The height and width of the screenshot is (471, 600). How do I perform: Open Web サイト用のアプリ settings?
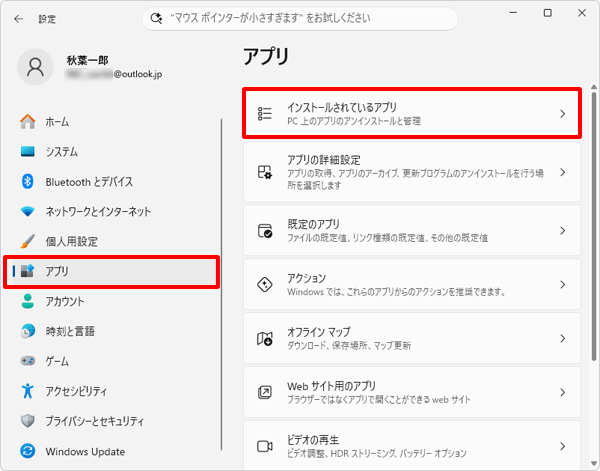(x=412, y=392)
